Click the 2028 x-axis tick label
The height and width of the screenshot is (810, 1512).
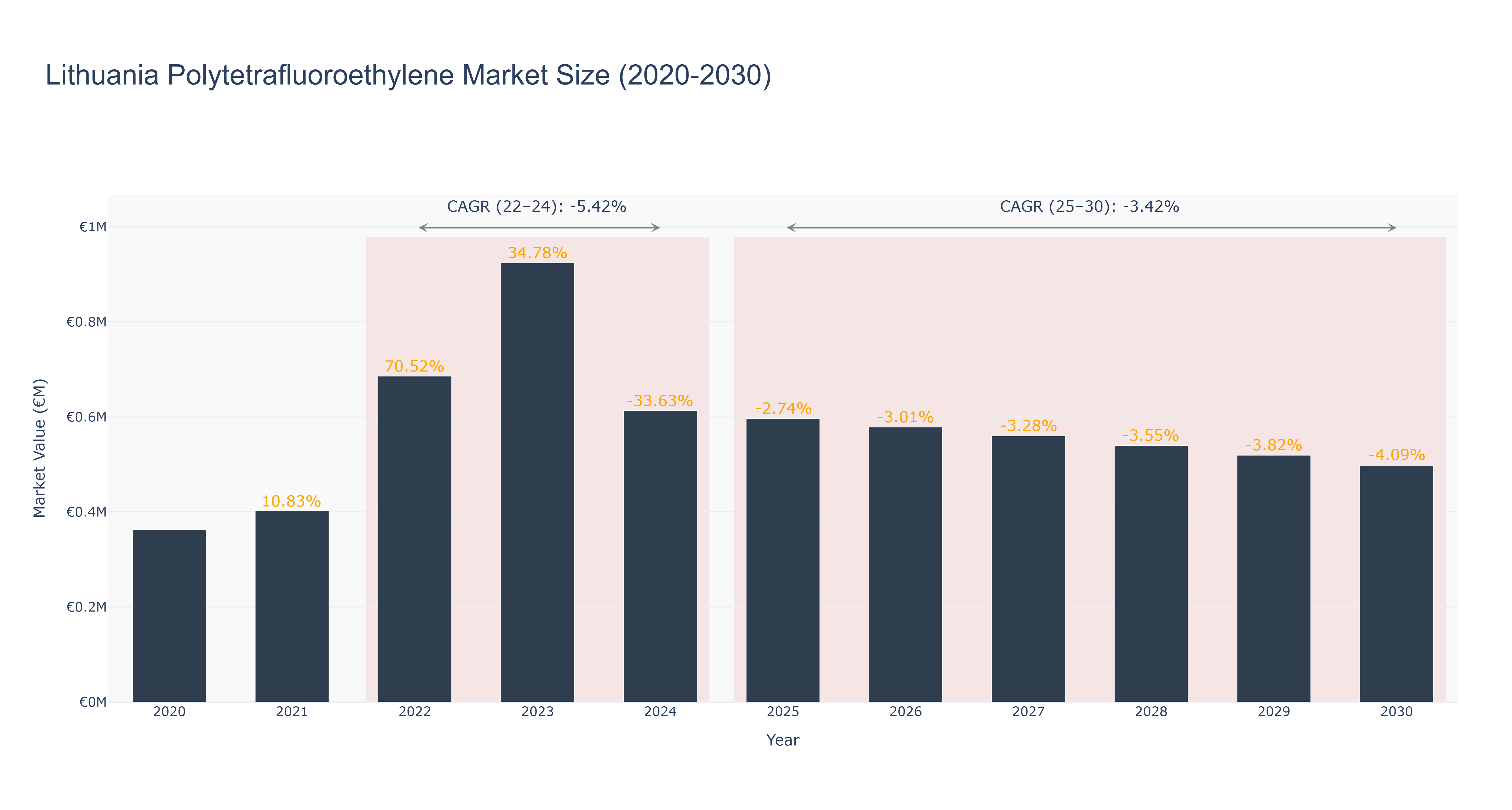(1150, 712)
